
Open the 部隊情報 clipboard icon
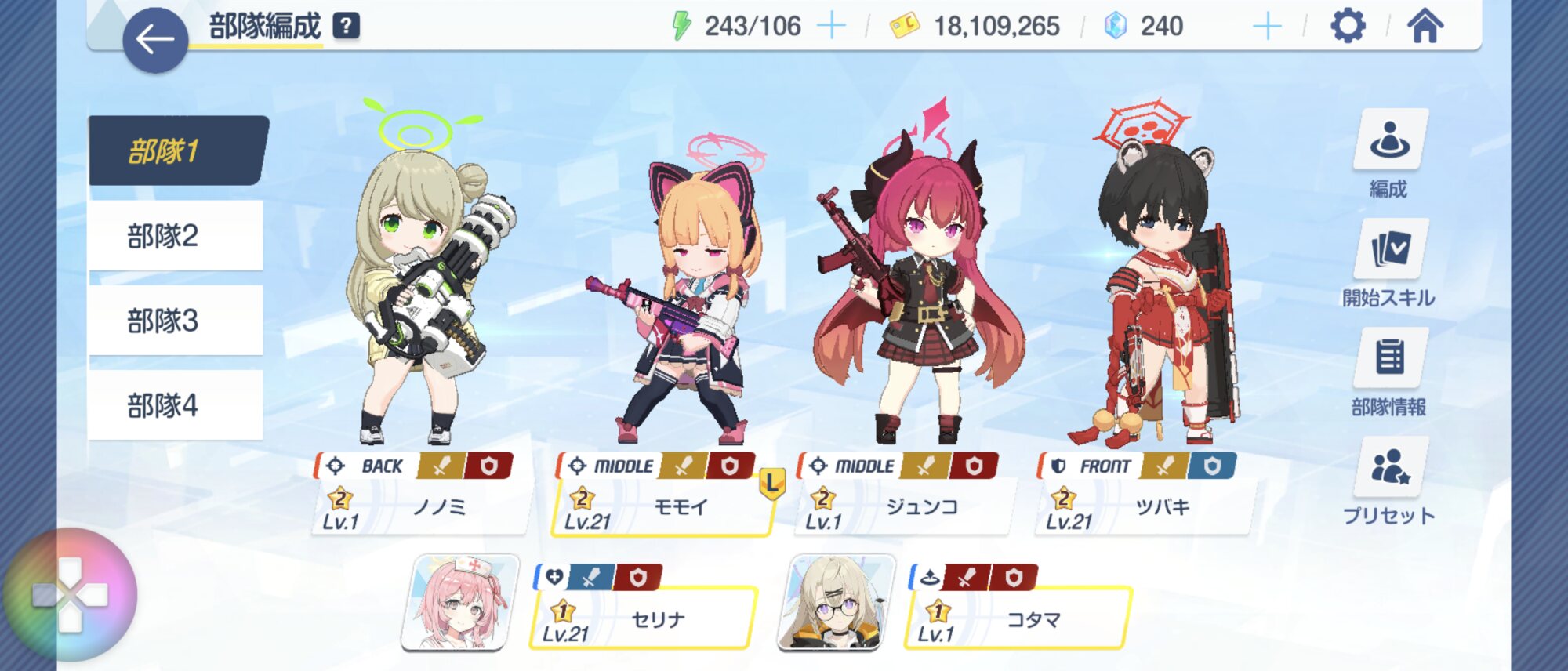[1389, 357]
